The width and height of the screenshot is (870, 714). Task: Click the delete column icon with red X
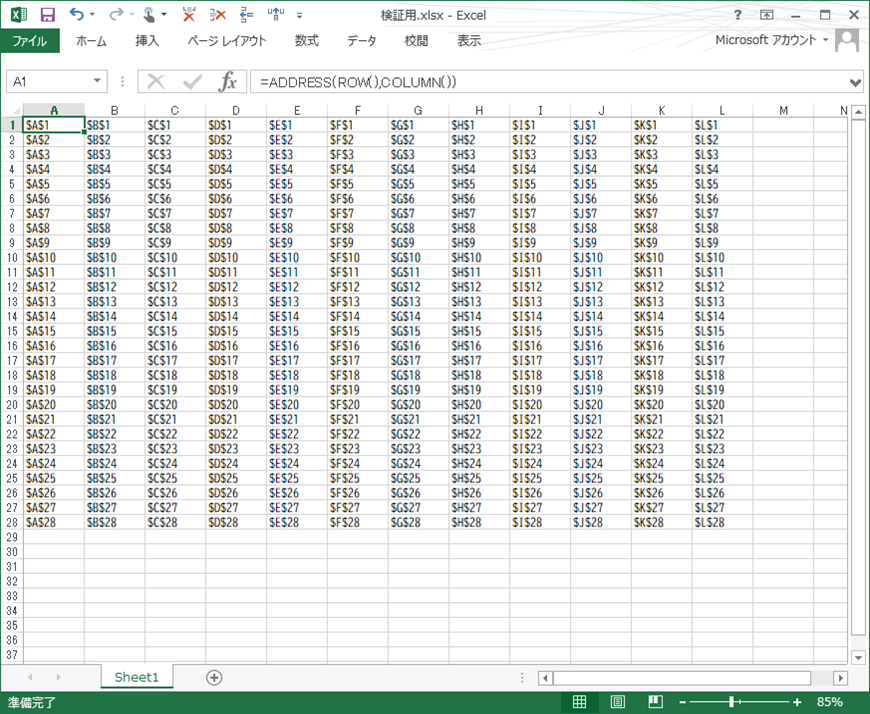[x=189, y=14]
